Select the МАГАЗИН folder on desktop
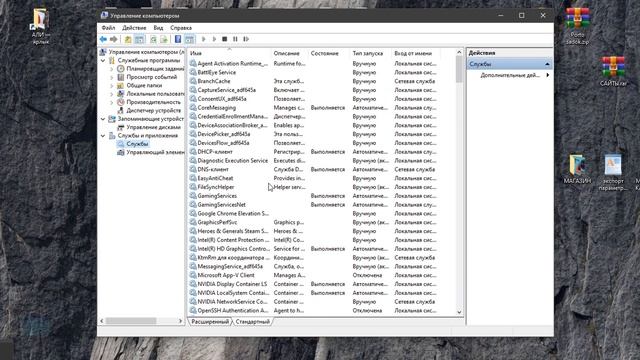This screenshot has width=640, height=360. (x=577, y=169)
